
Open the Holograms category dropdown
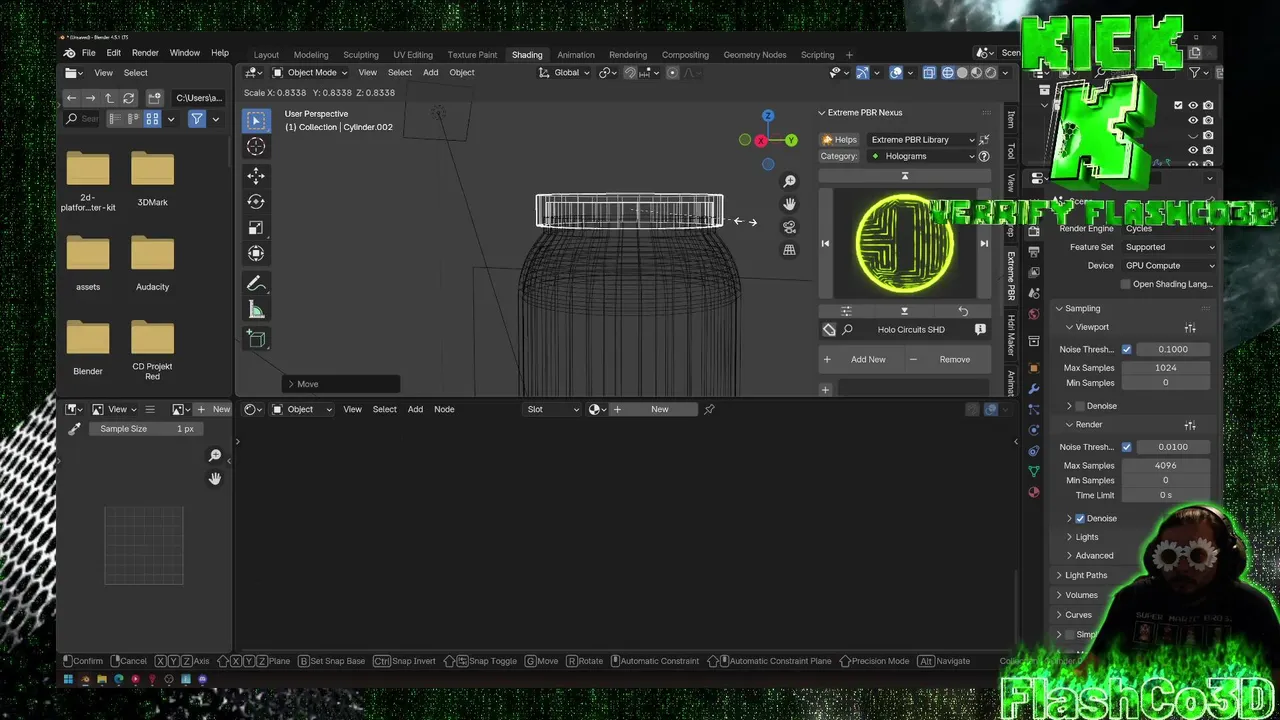[922, 156]
